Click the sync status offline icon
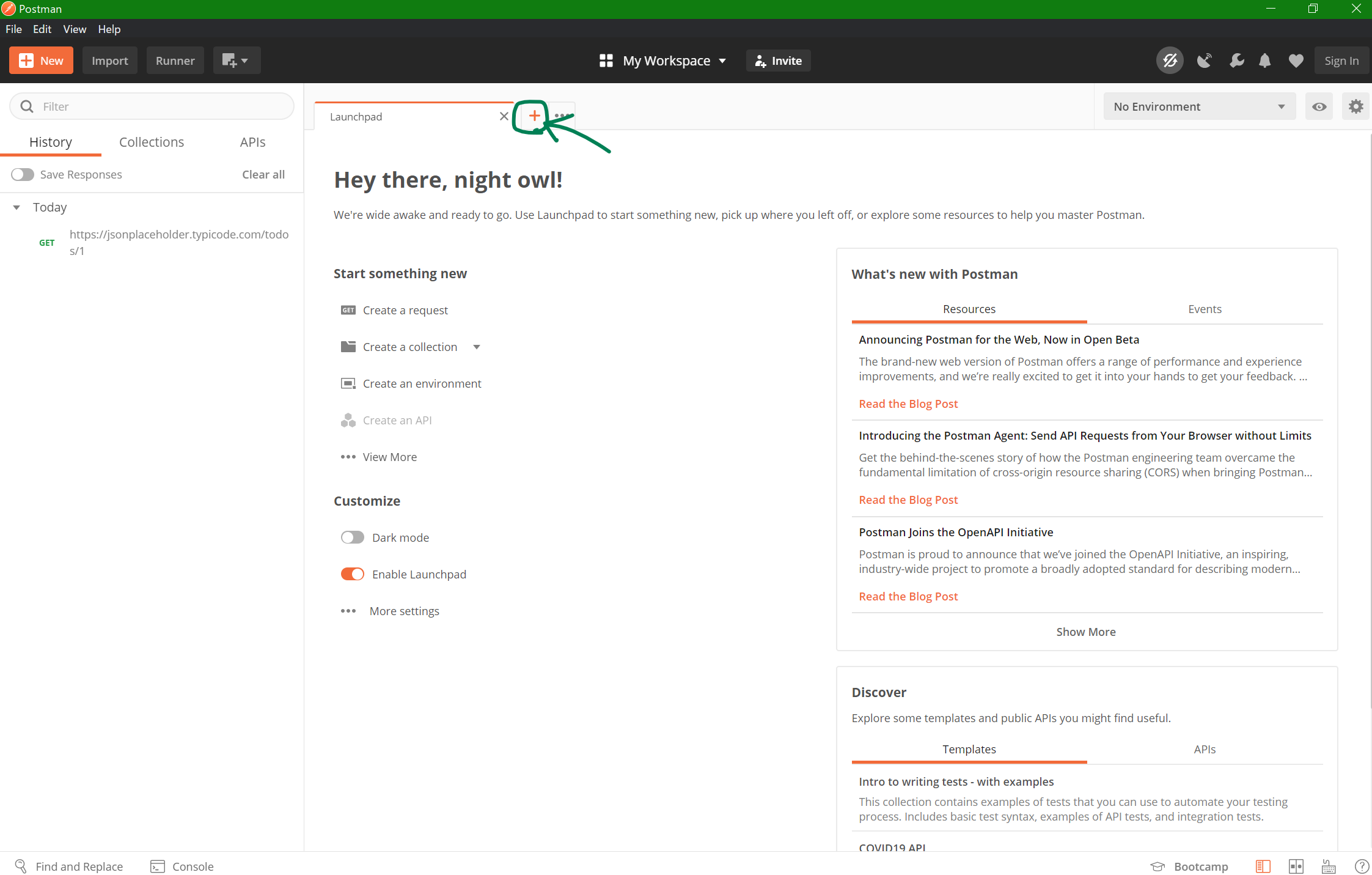The image size is (1372, 875). [x=1170, y=61]
